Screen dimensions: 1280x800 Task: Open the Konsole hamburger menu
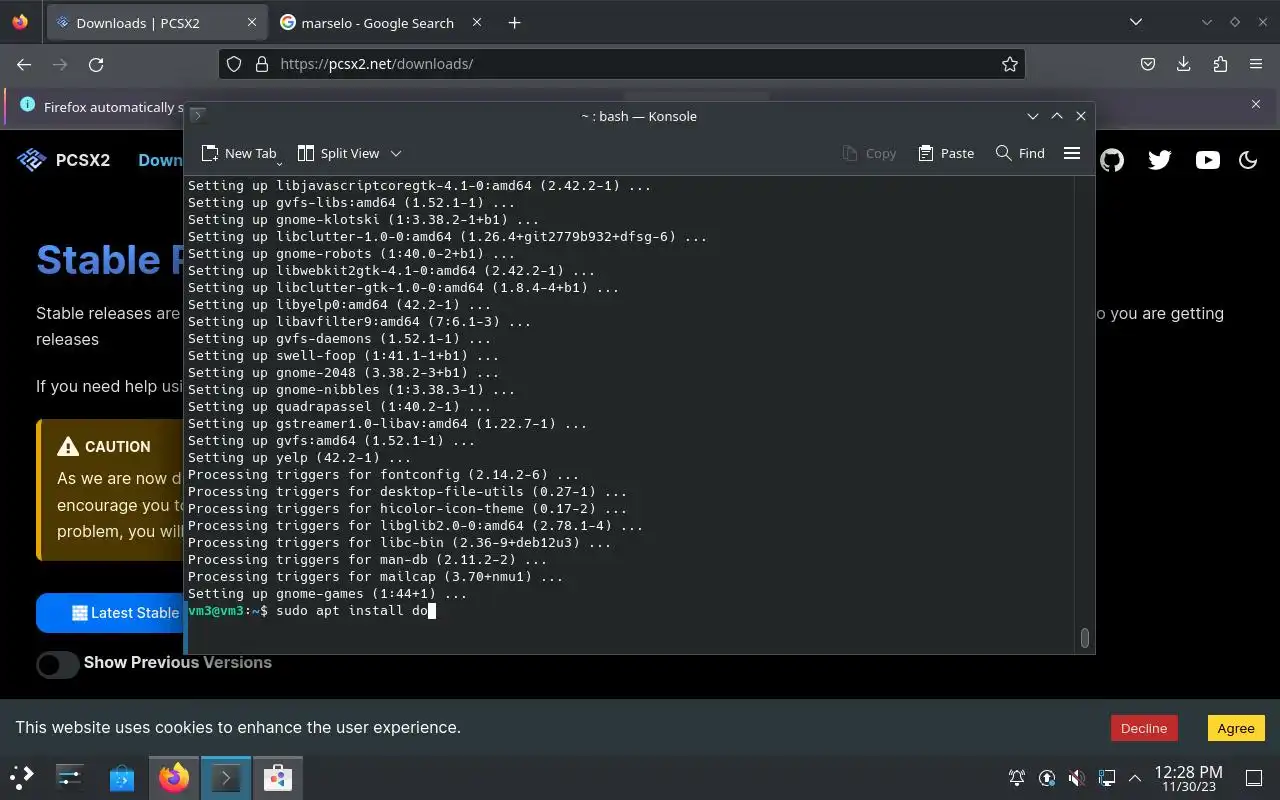tap(1072, 153)
